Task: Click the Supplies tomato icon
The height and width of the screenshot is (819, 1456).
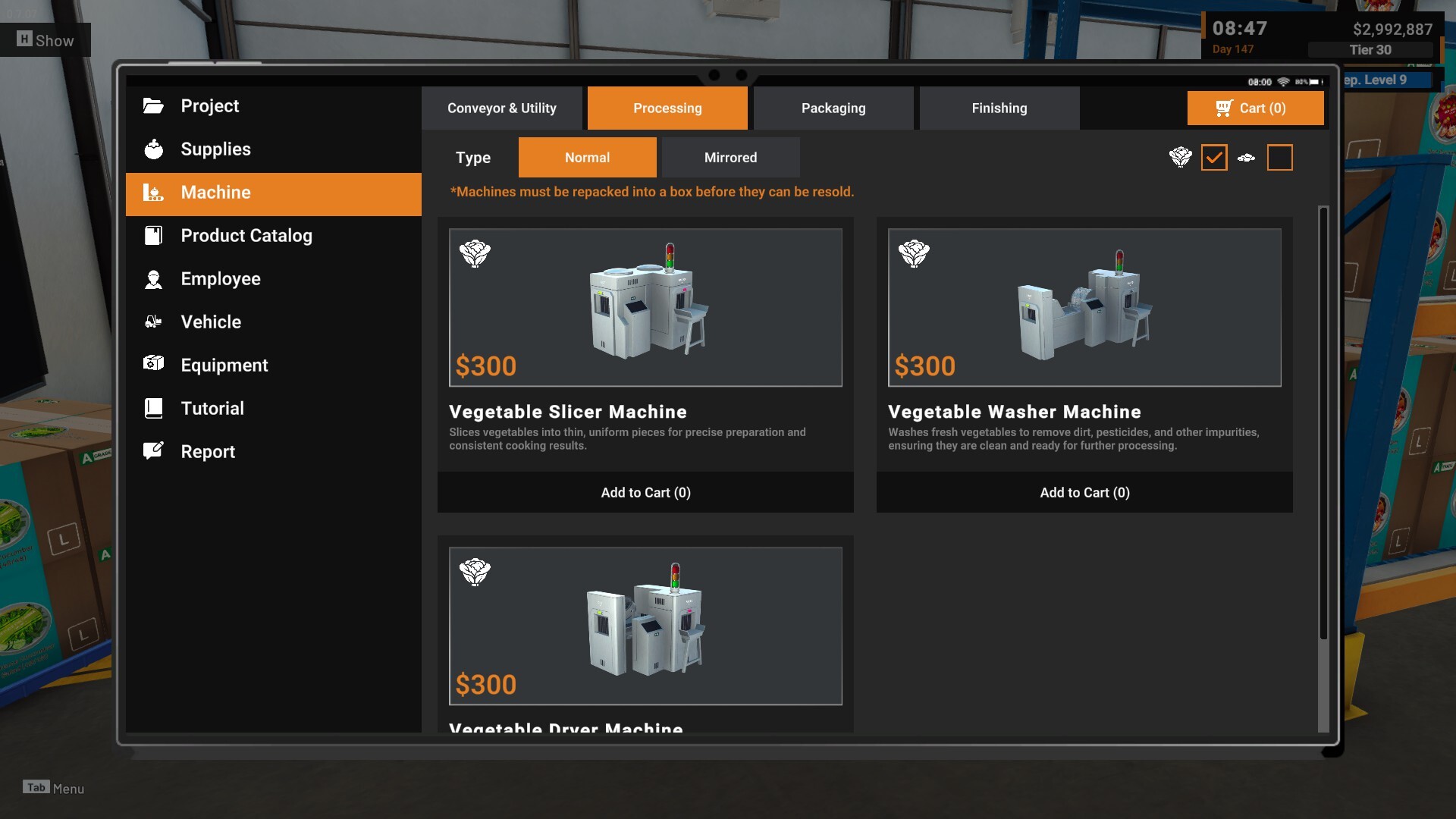Action: (x=153, y=149)
